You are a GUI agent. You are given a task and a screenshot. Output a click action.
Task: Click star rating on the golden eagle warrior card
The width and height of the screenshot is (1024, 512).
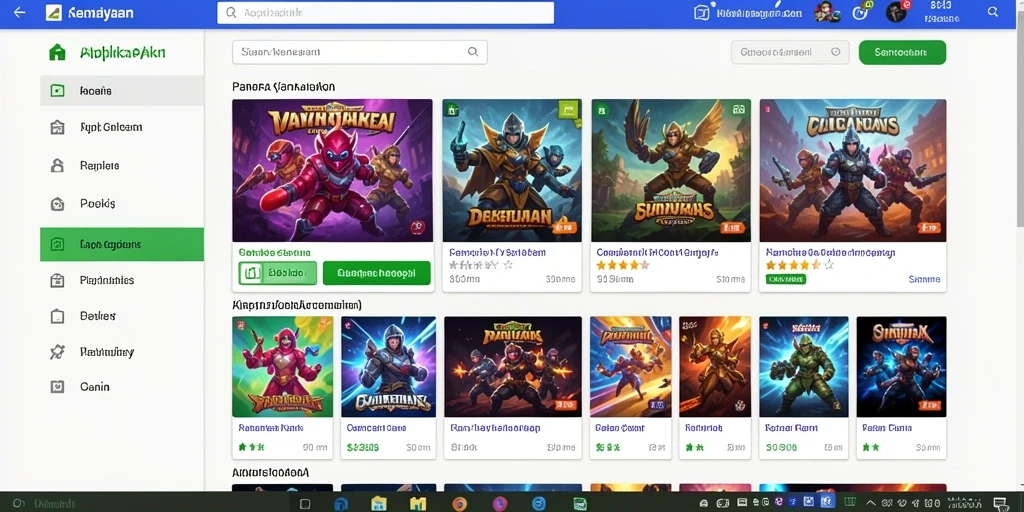(622, 265)
